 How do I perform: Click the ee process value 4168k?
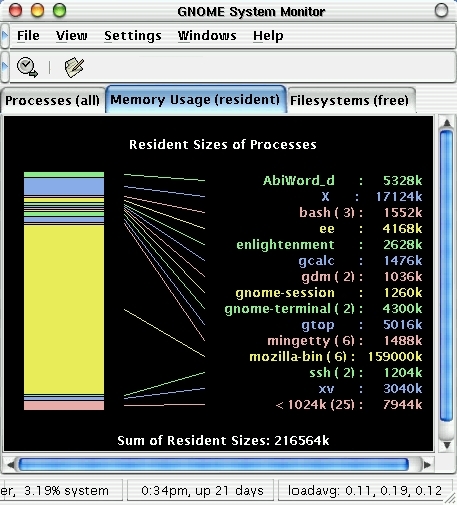[402, 228]
